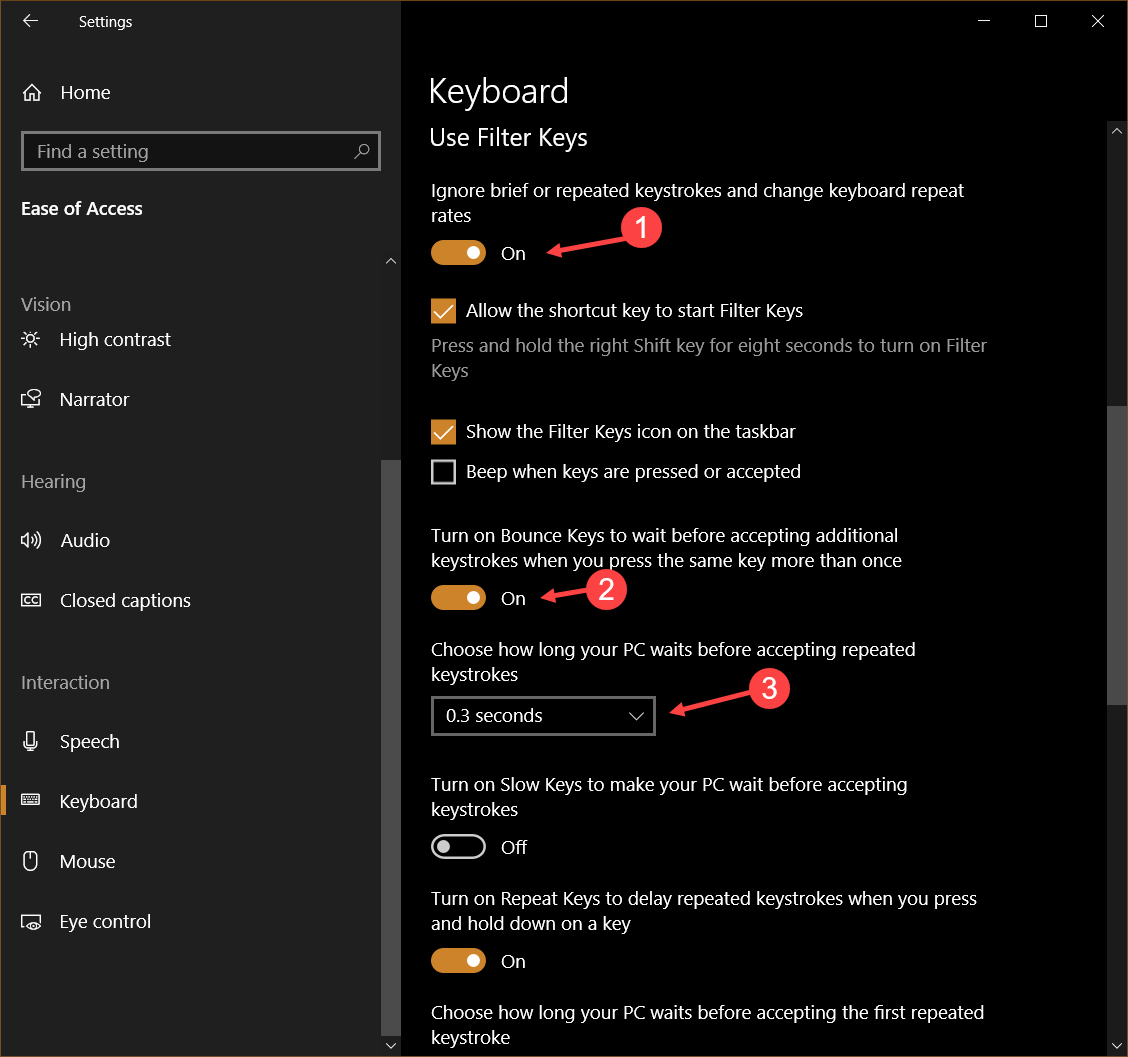The height and width of the screenshot is (1057, 1128).
Task: Open the 0.3 seconds dropdown
Action: point(543,716)
